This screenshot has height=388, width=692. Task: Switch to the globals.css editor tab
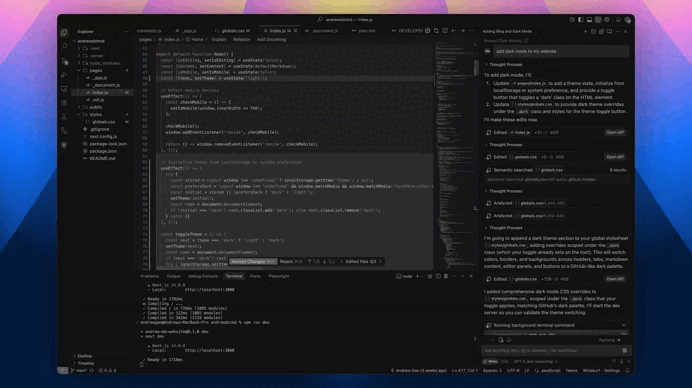click(233, 31)
